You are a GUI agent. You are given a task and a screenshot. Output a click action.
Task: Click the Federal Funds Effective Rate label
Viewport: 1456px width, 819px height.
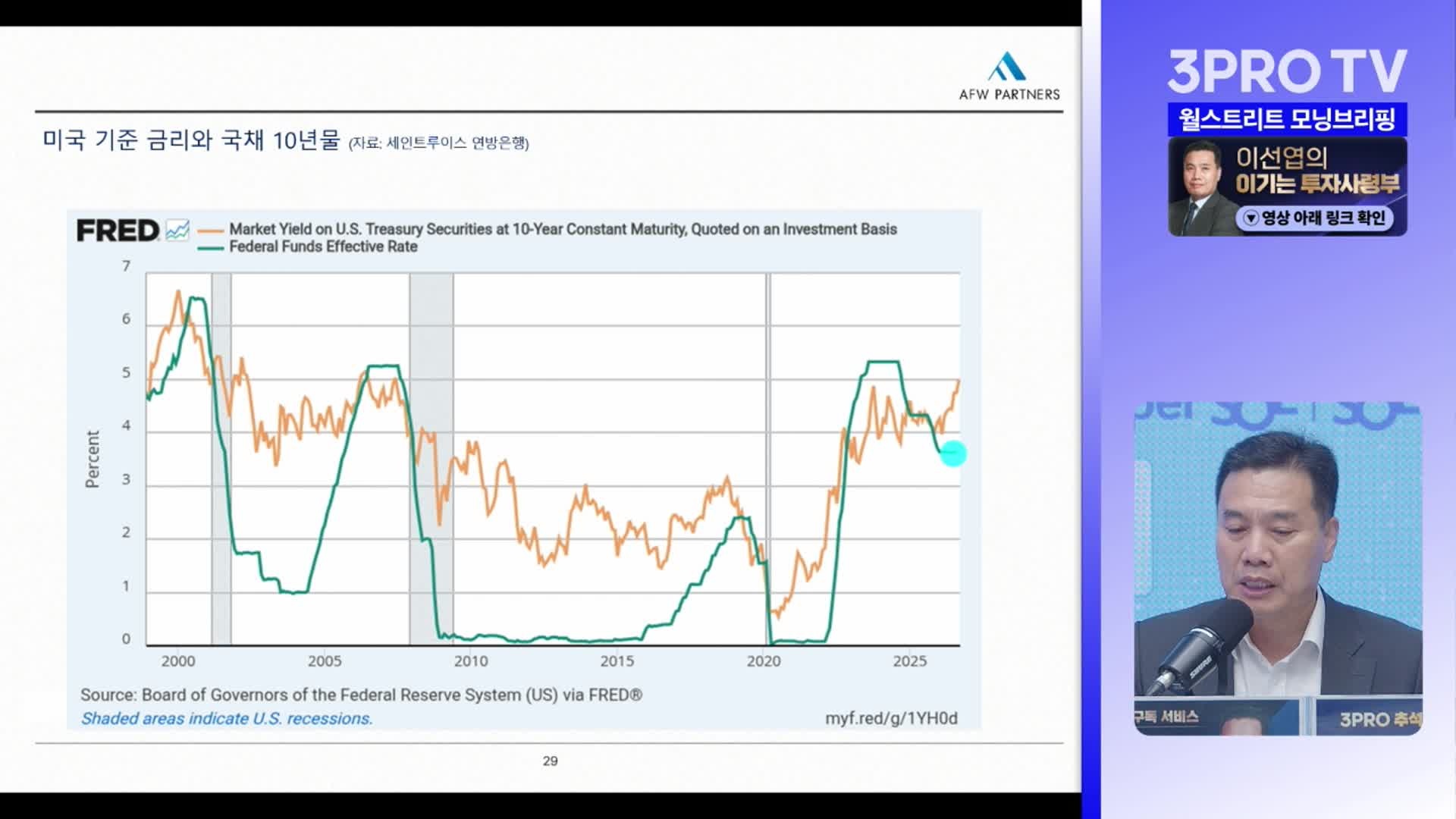pos(323,246)
